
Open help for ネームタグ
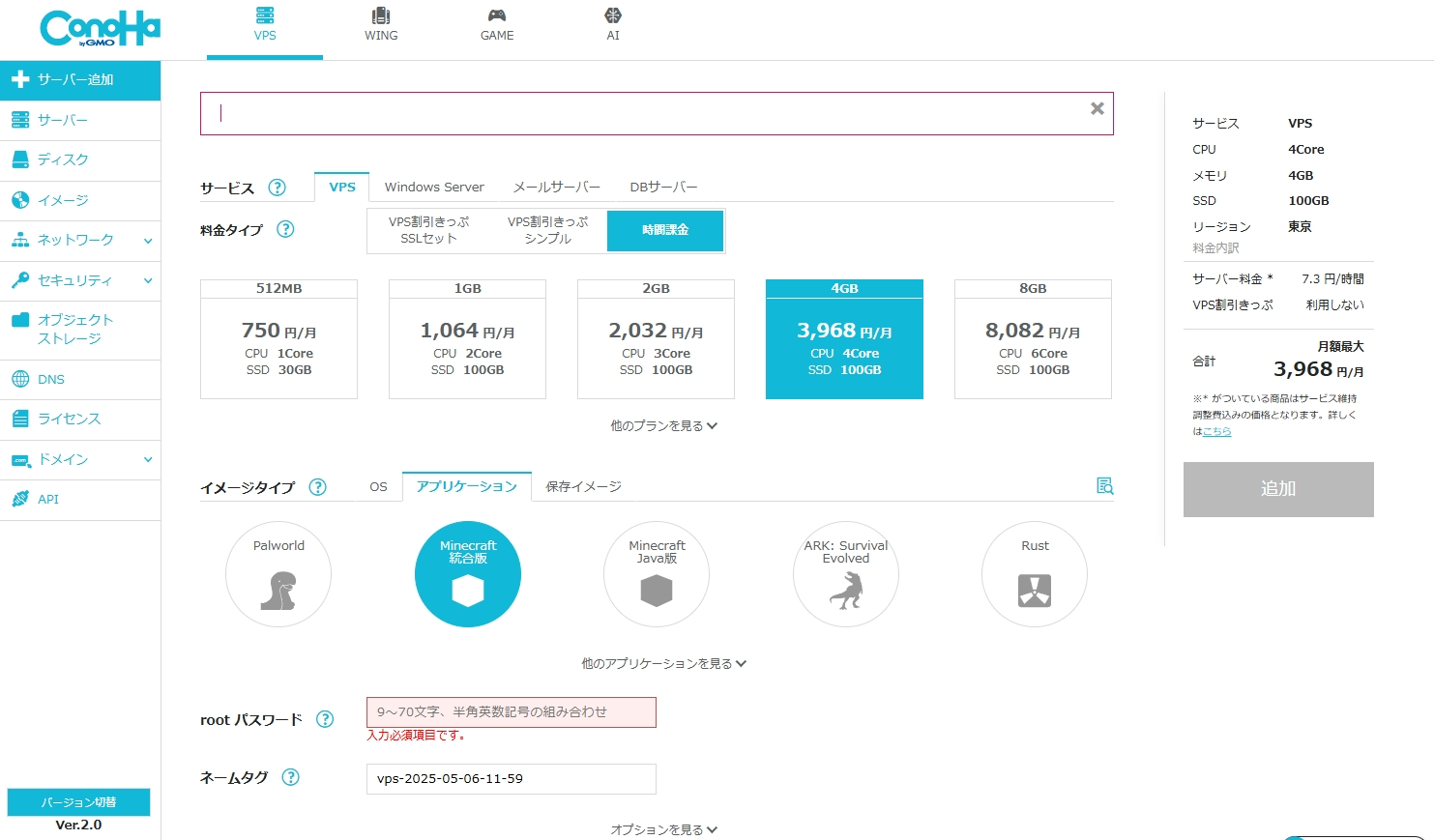tap(290, 777)
